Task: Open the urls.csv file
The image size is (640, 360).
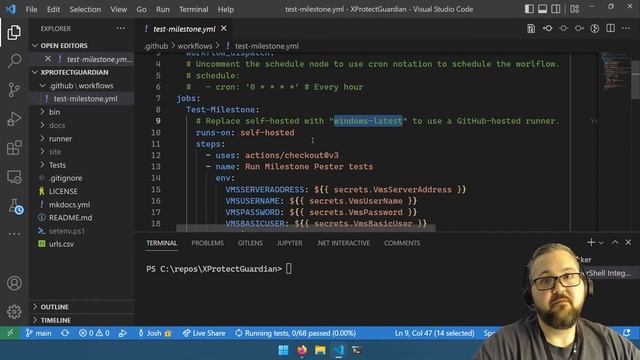Action: [61, 244]
